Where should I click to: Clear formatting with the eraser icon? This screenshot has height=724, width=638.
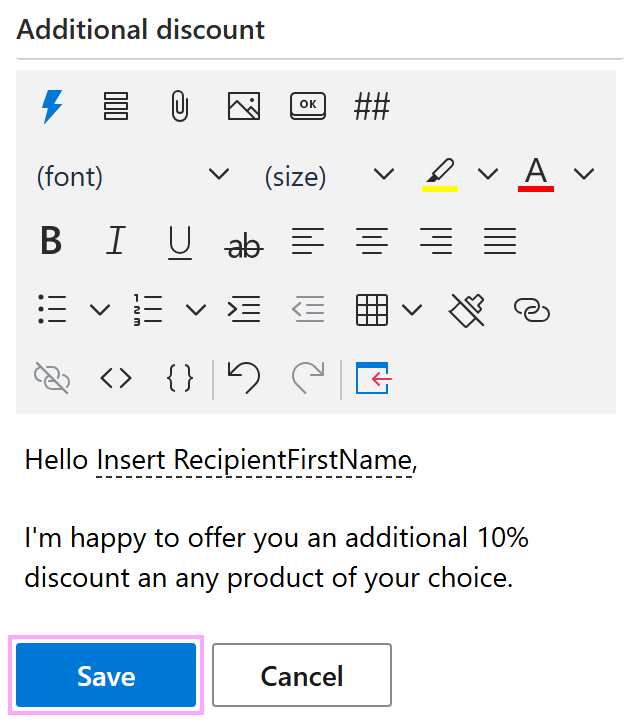467,311
